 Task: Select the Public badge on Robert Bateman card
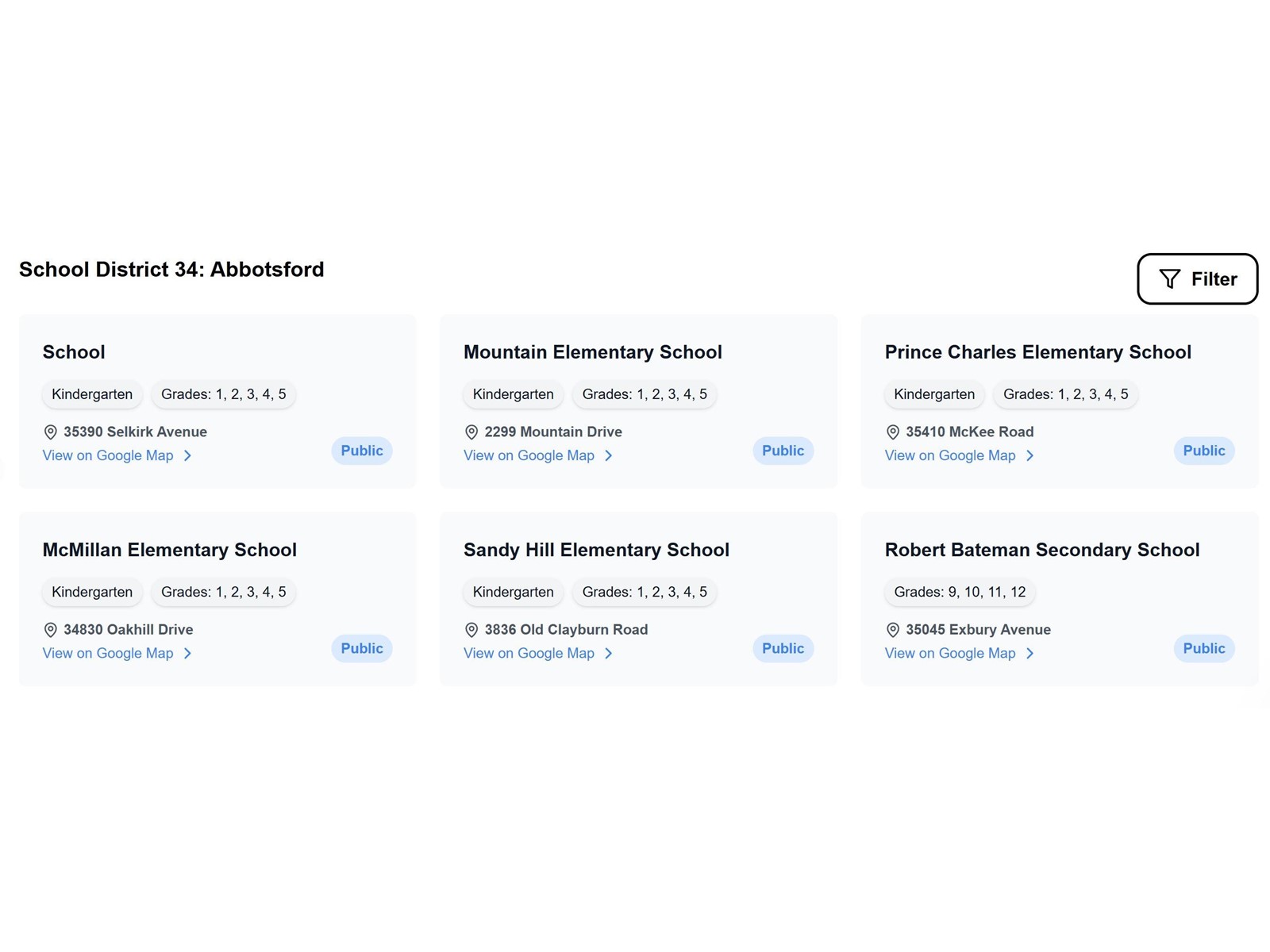[x=1204, y=648]
